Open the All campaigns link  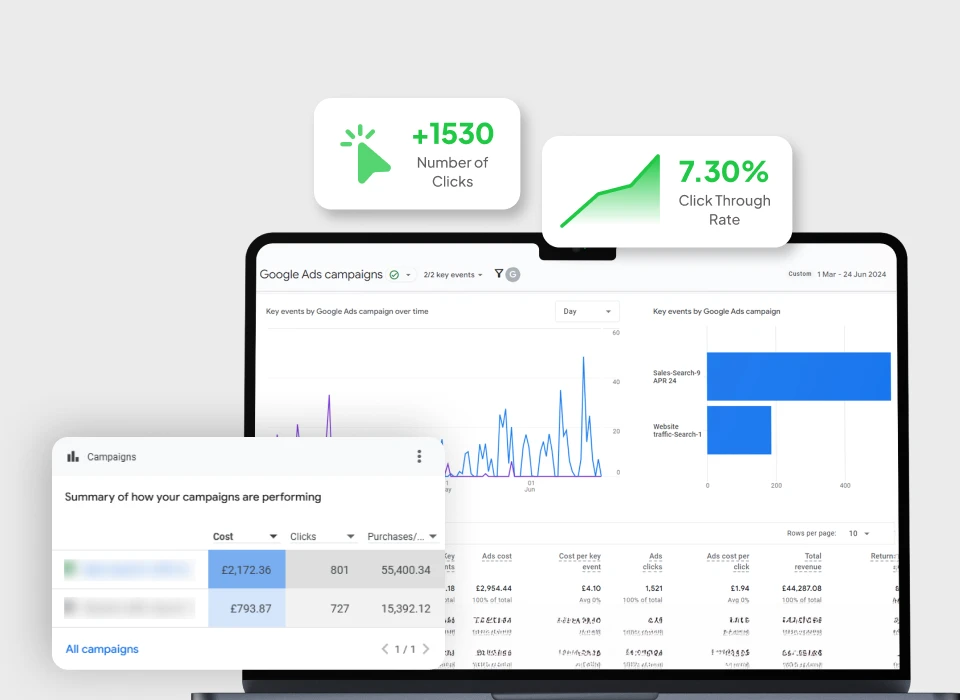click(102, 649)
